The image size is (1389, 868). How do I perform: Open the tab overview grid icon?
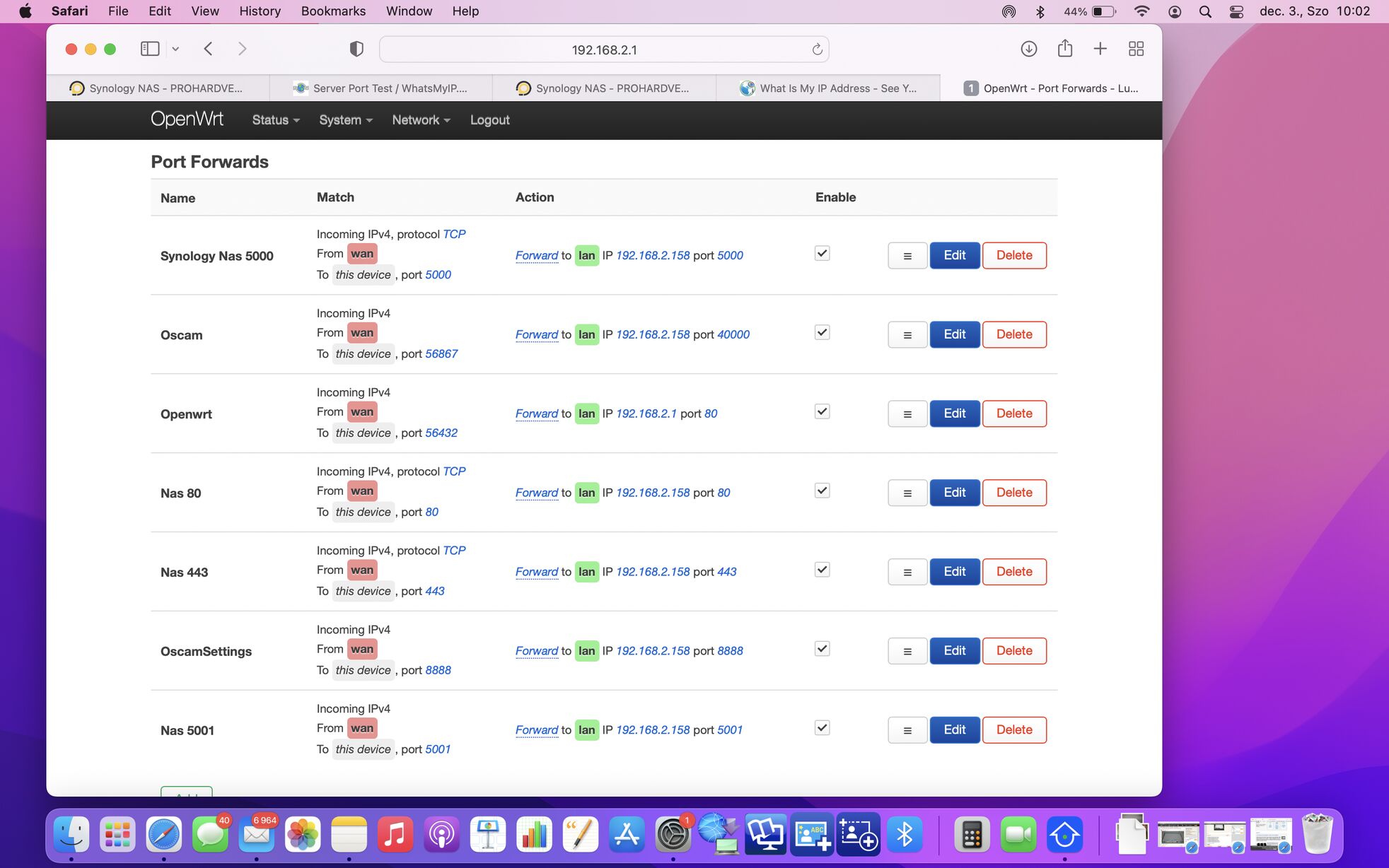pos(1136,49)
